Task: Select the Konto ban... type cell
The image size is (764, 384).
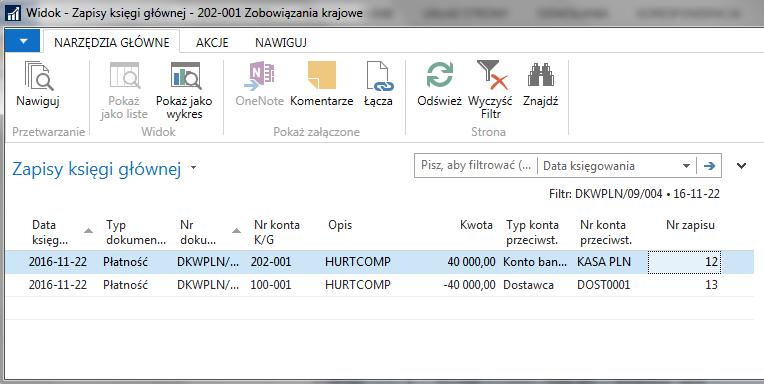Action: click(x=536, y=262)
